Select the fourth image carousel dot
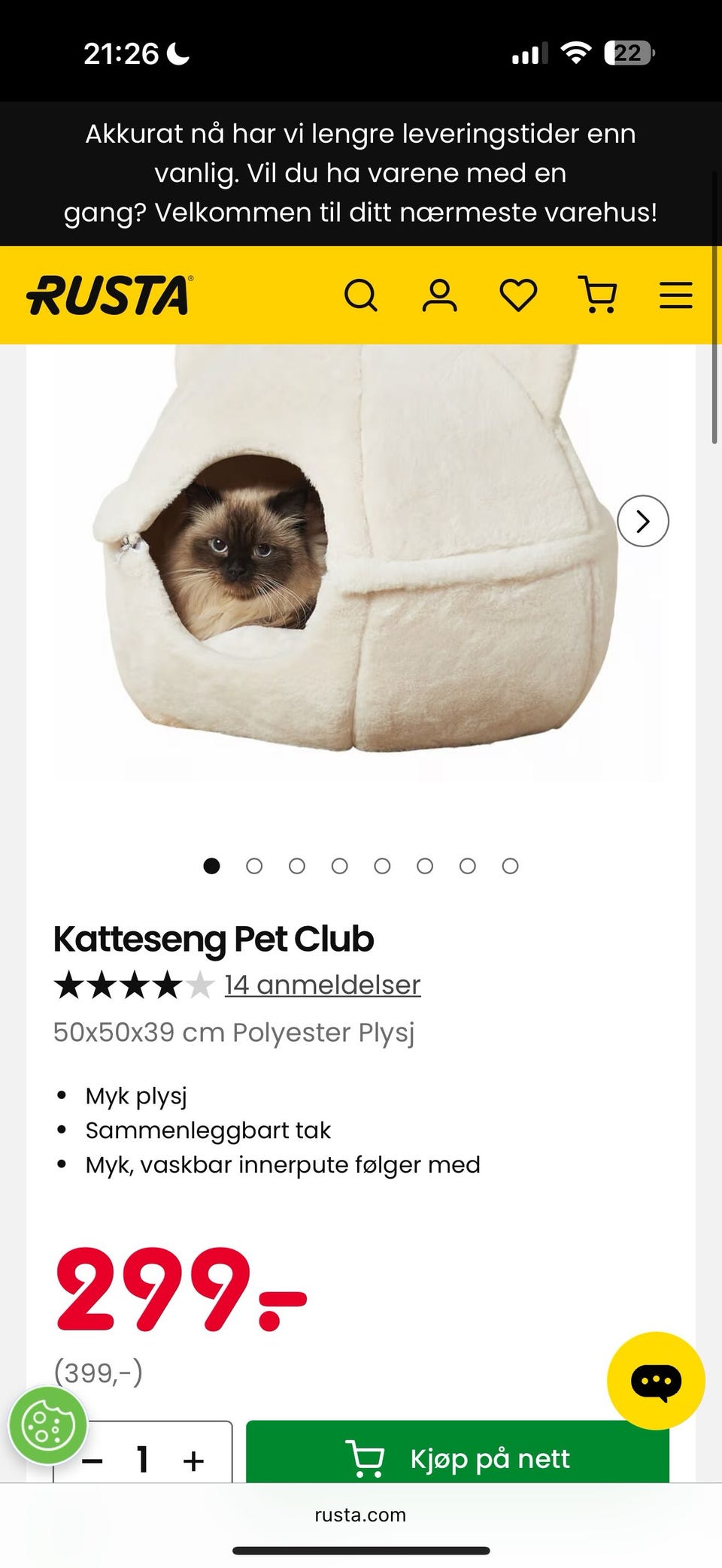The height and width of the screenshot is (1568, 722). coord(340,866)
